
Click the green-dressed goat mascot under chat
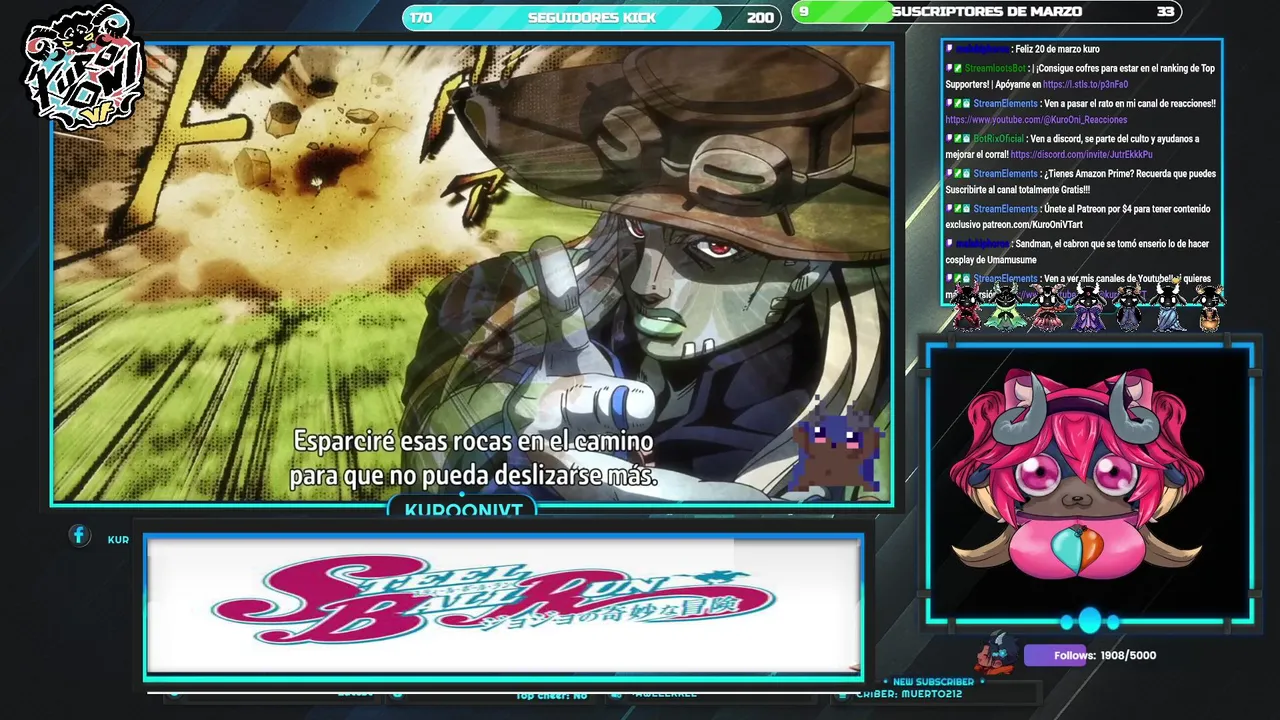click(1005, 307)
